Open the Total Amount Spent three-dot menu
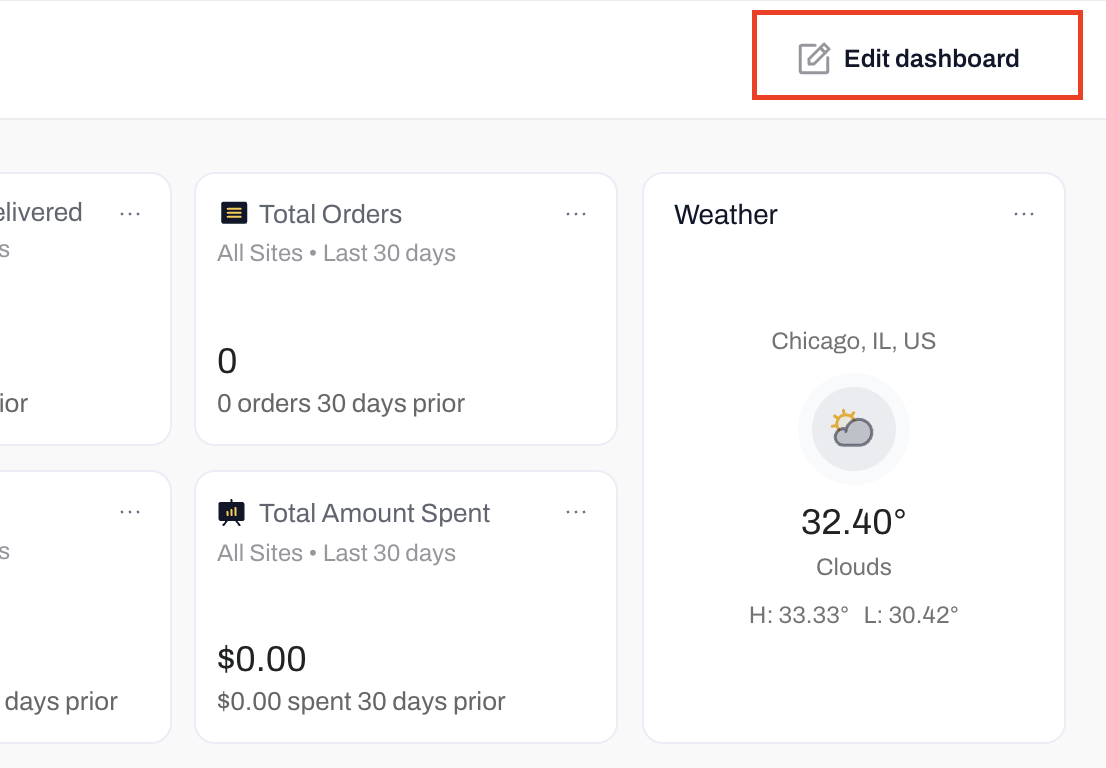The height and width of the screenshot is (768, 1106). 576,512
